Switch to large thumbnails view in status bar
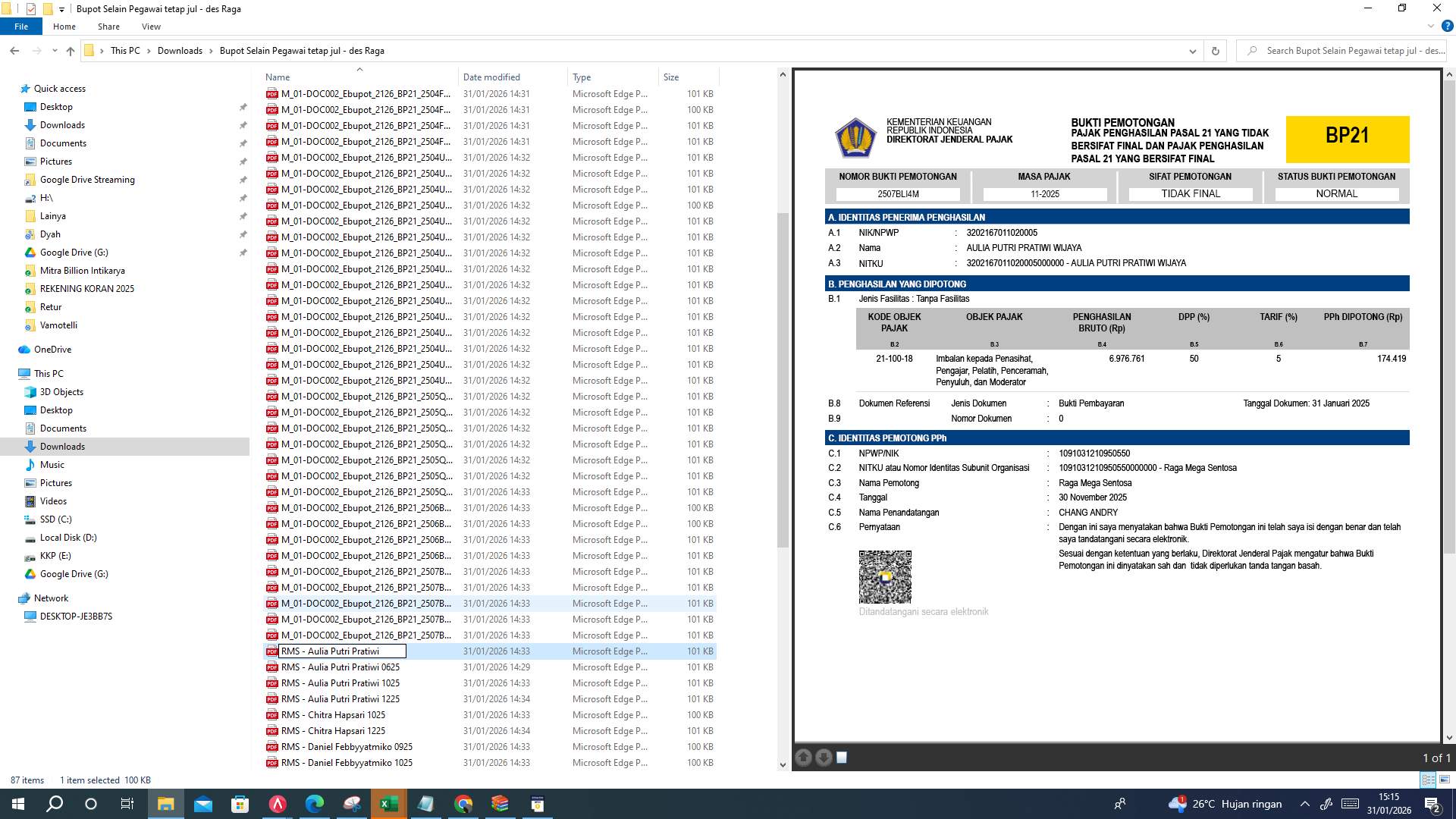Viewport: 1456px width, 819px height. [x=1445, y=780]
